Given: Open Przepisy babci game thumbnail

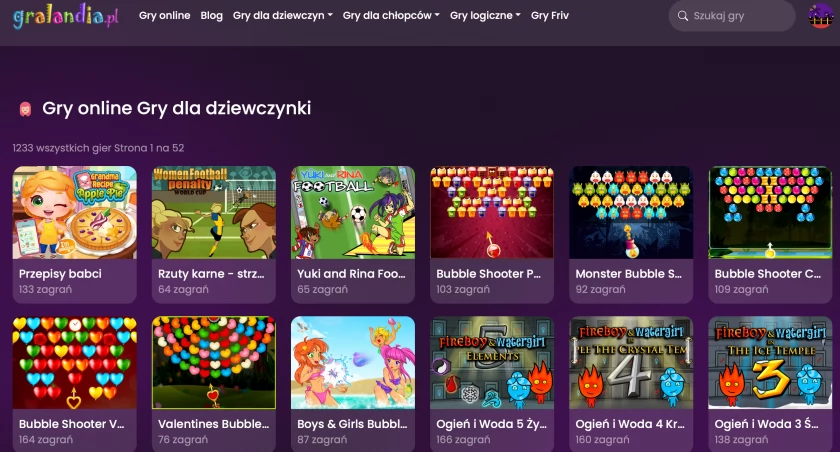Looking at the screenshot, I should [x=74, y=213].
